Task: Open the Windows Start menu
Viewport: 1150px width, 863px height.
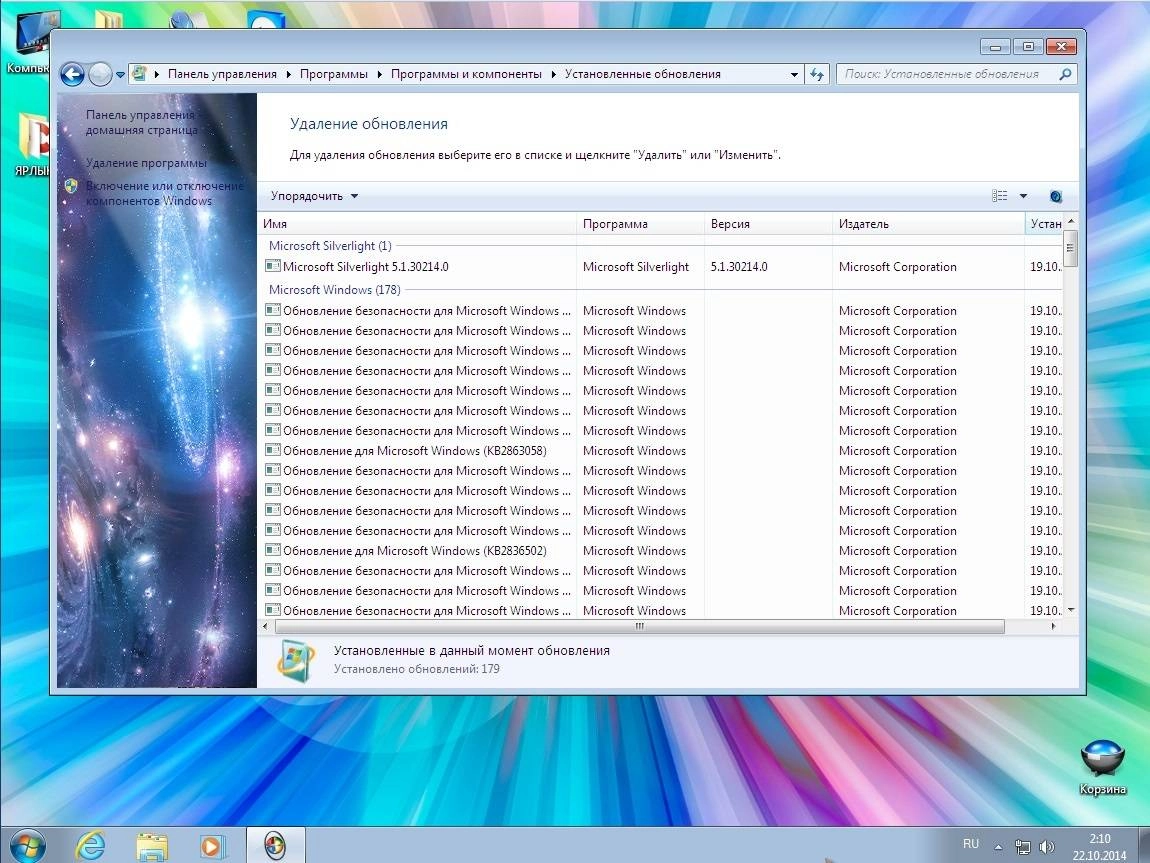Action: [x=28, y=846]
